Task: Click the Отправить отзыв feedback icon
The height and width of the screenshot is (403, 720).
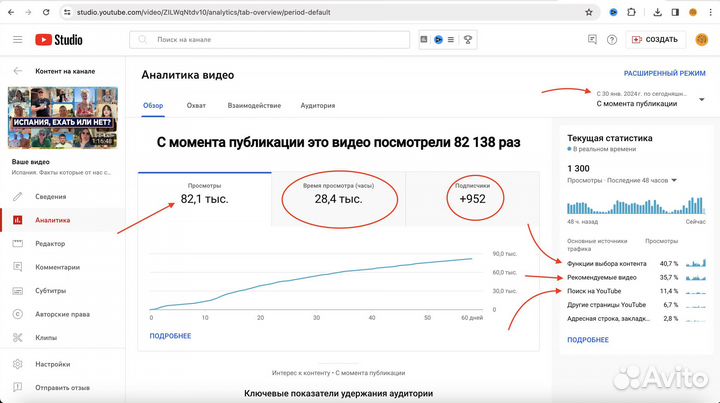Action: 17,387
